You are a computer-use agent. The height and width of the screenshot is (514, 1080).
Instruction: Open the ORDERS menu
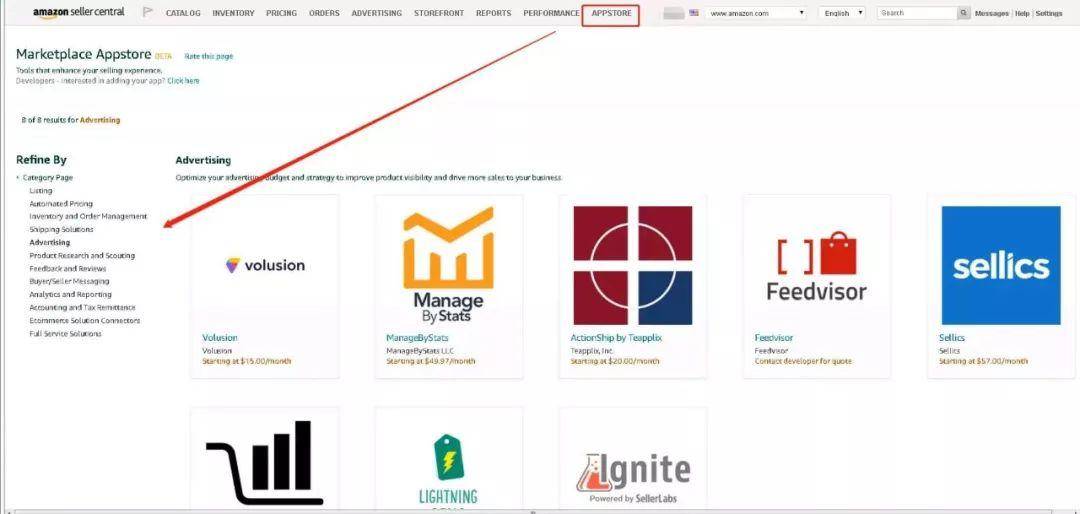tap(324, 13)
